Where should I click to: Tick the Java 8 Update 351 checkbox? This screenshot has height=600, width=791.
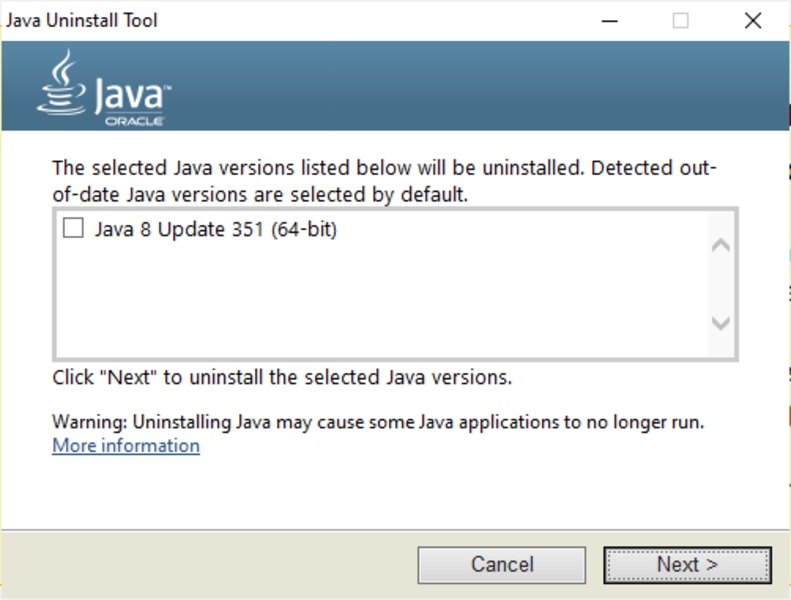coord(73,228)
